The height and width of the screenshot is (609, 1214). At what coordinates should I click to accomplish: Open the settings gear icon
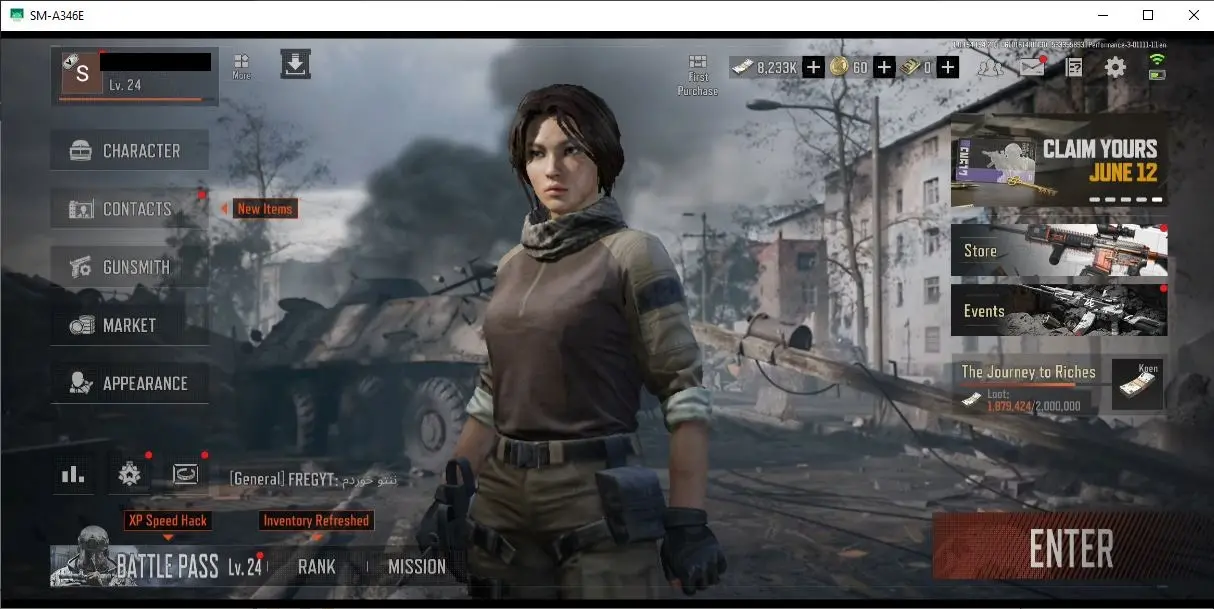1115,68
